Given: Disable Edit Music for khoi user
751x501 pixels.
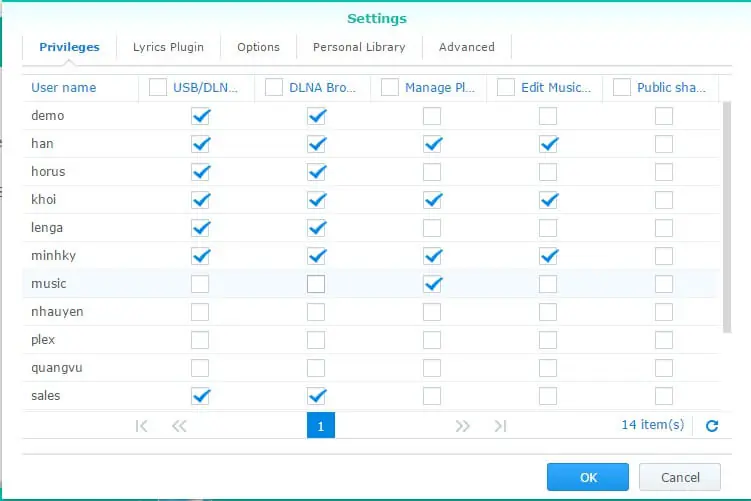Looking at the screenshot, I should tap(548, 200).
